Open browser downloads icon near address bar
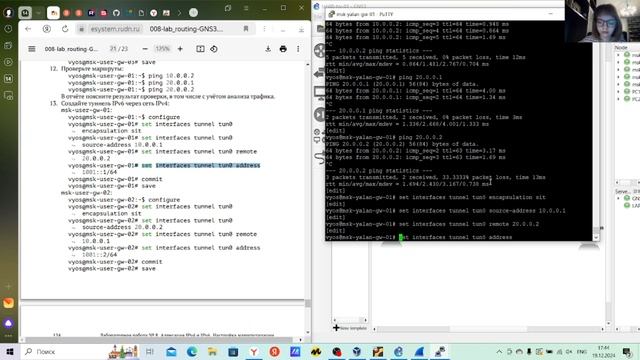Screen dimensions: 640x360 [301, 29]
